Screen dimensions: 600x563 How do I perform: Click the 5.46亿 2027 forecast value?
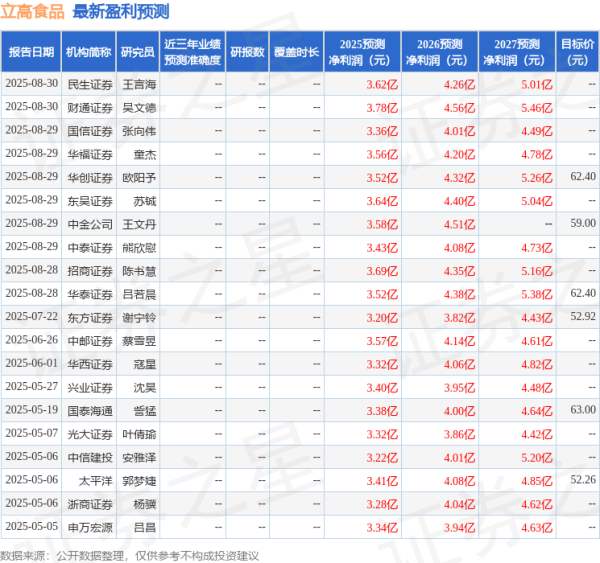pyautogui.click(x=532, y=107)
